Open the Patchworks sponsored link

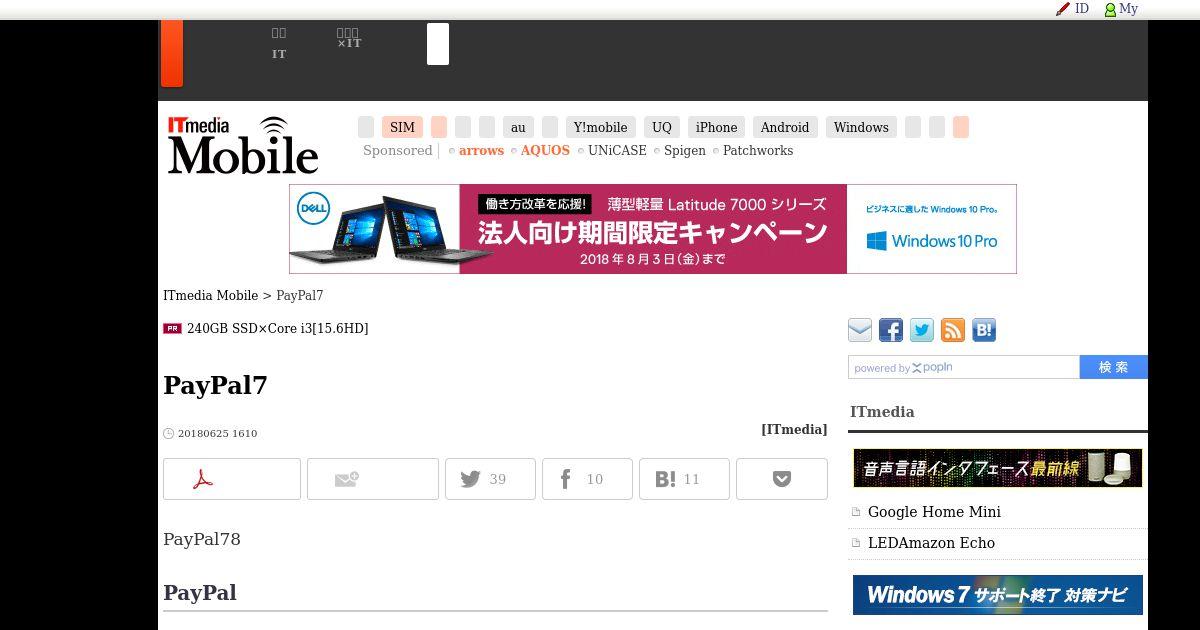tap(758, 151)
